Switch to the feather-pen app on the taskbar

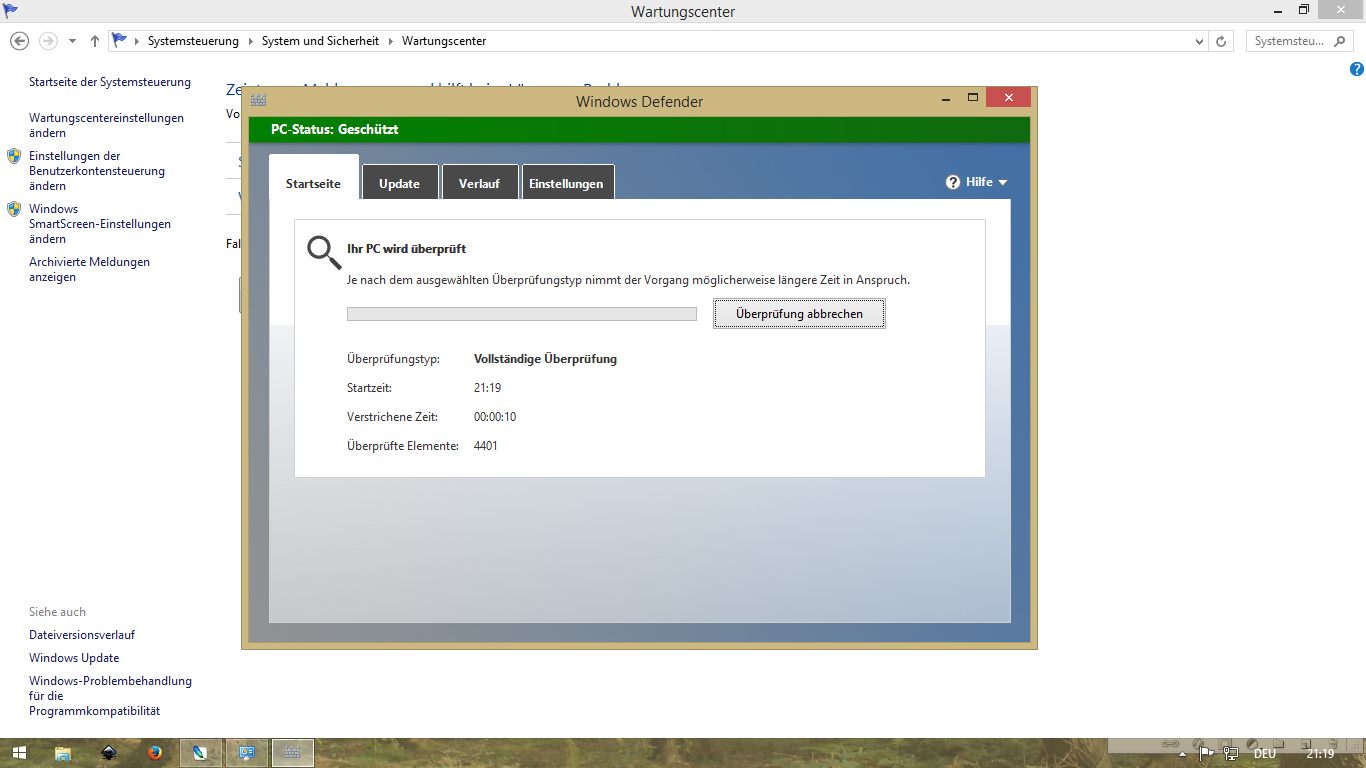200,753
